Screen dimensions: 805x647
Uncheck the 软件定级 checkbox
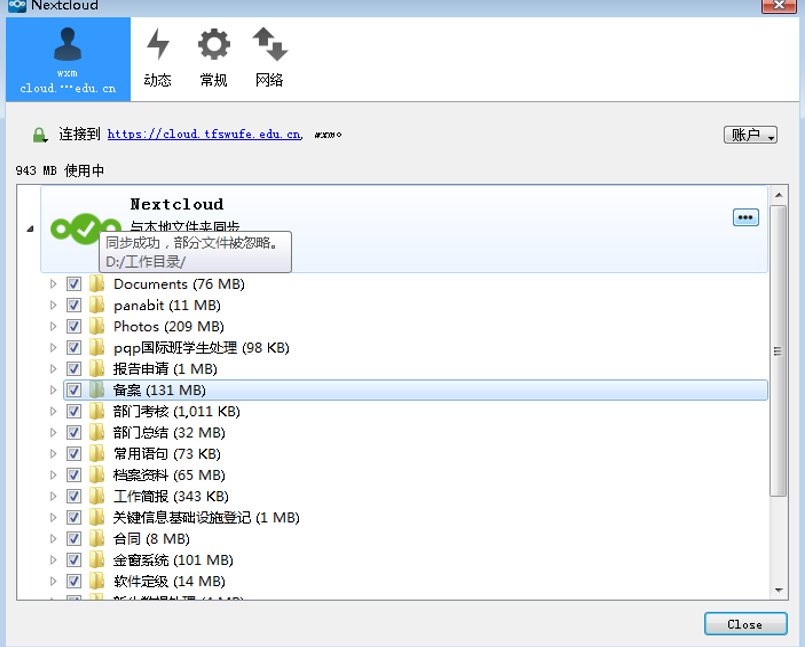(74, 581)
